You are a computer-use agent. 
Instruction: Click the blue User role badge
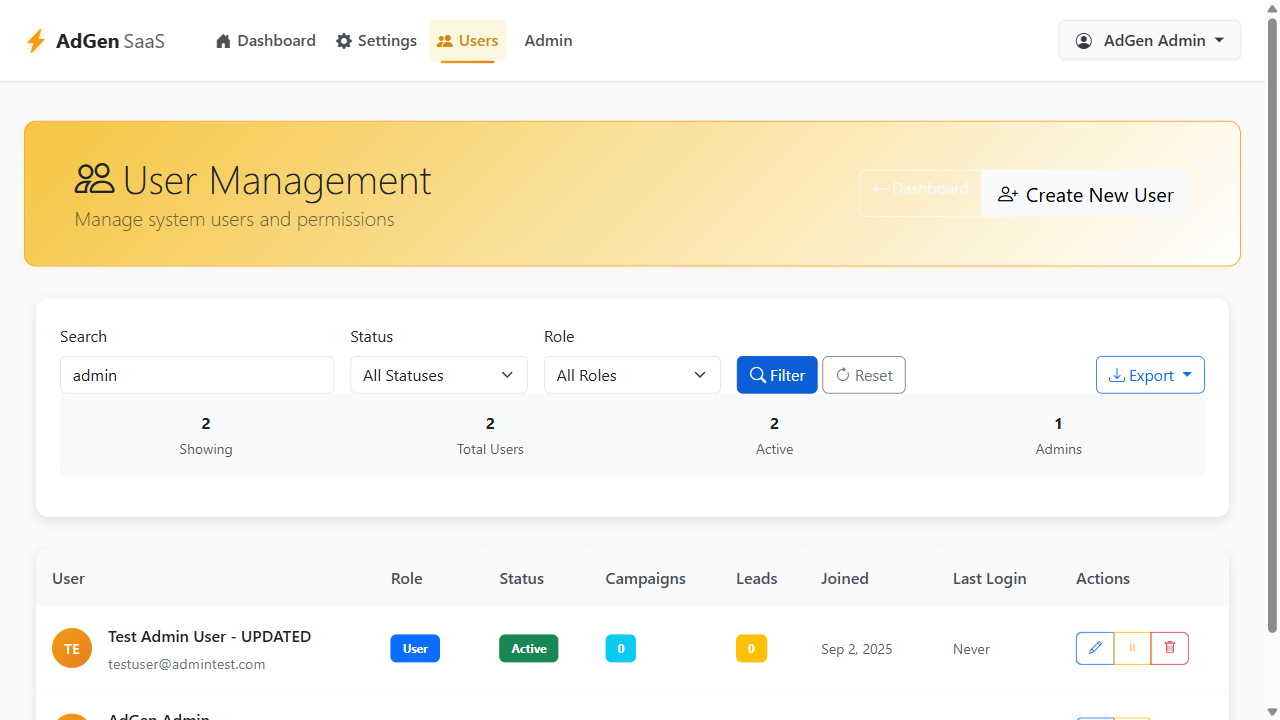point(415,648)
